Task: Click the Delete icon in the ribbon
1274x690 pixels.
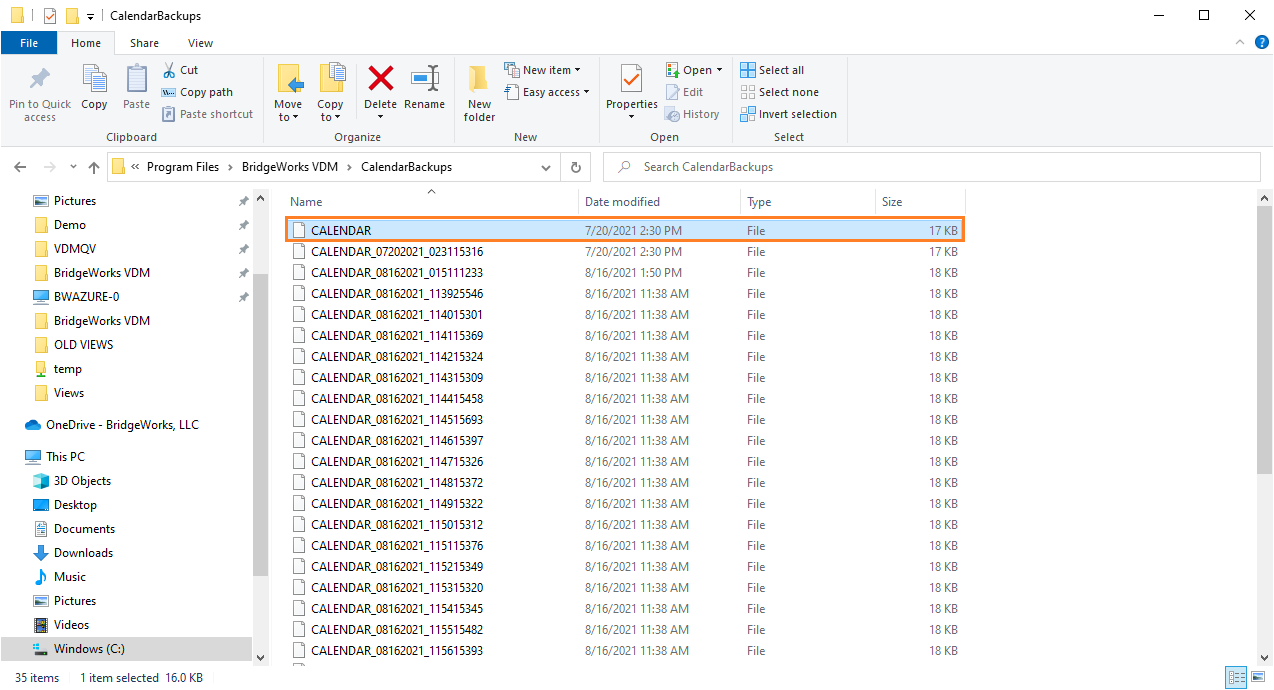Action: pos(380,80)
